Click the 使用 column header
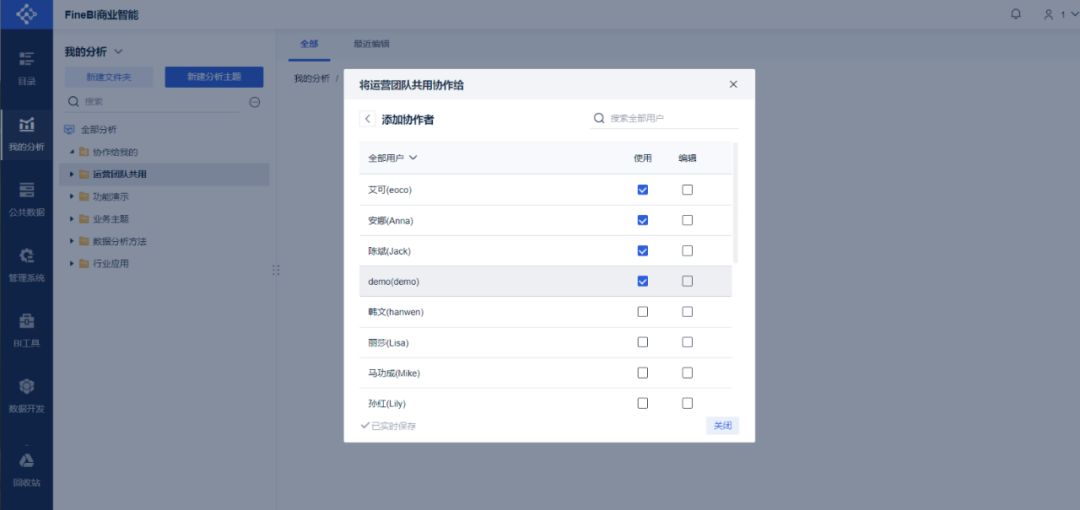This screenshot has width=1080, height=510. tap(643, 158)
